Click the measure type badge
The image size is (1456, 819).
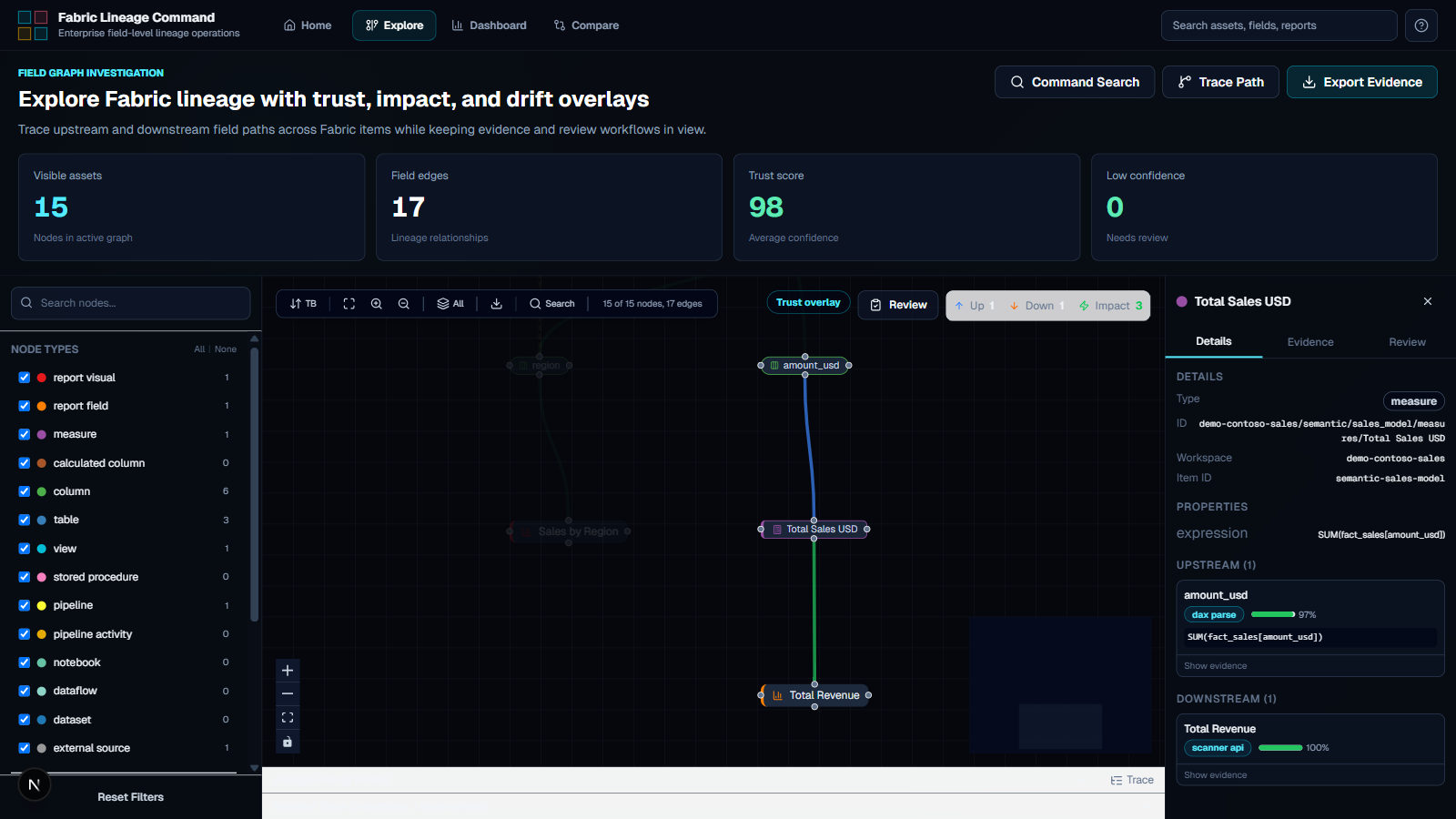point(1413,401)
